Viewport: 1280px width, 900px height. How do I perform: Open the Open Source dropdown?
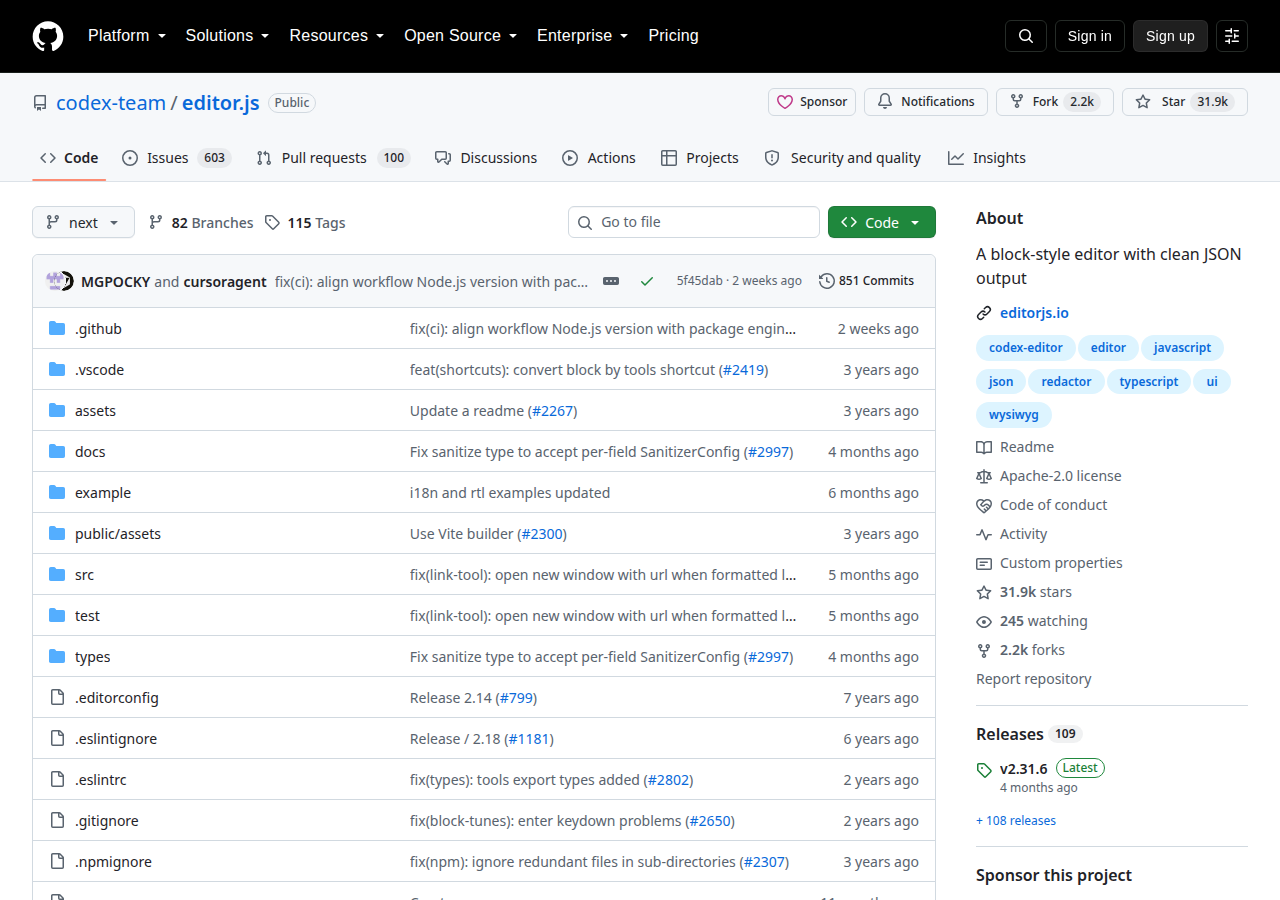point(460,36)
